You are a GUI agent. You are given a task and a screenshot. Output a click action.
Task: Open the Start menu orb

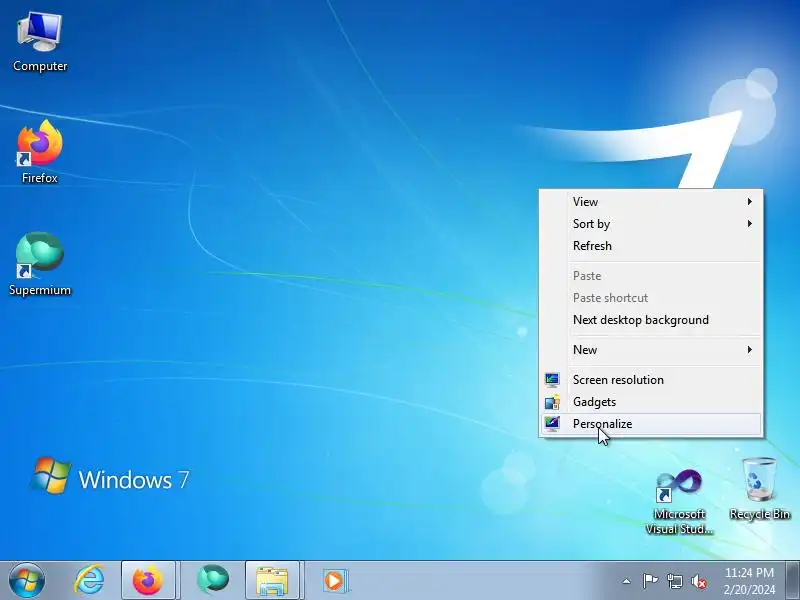[27, 581]
